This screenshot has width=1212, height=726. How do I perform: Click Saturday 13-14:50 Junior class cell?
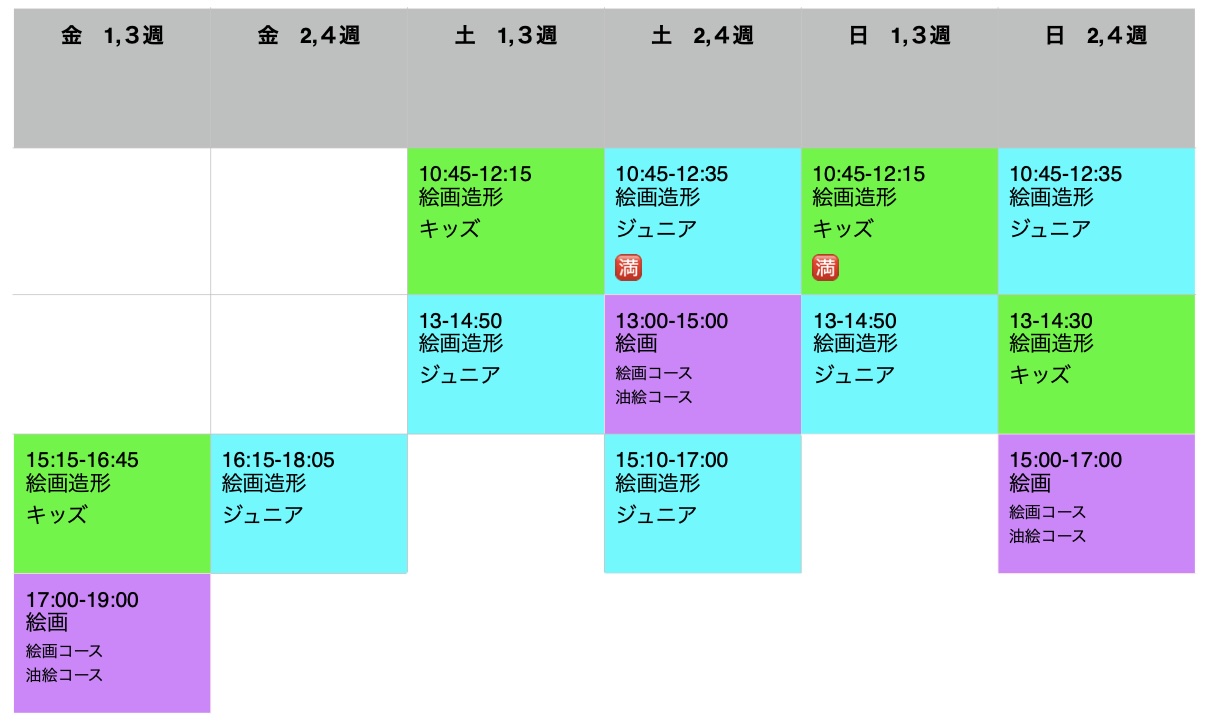[x=506, y=364]
